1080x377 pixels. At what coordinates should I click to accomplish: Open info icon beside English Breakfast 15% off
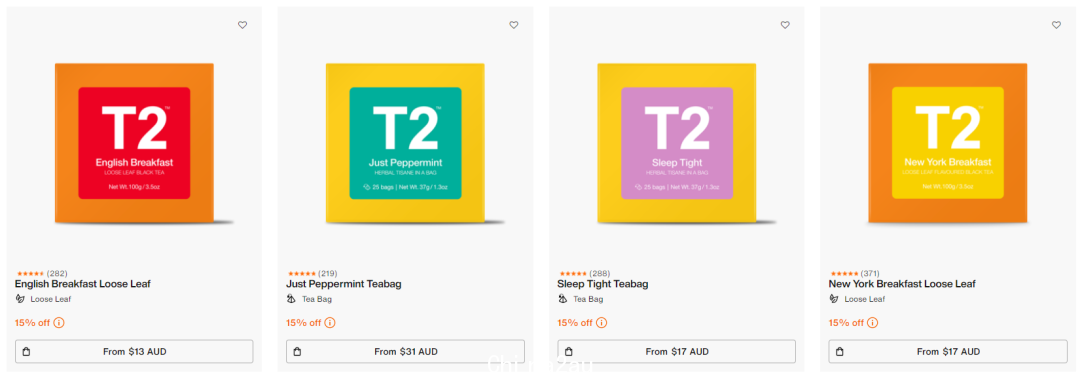point(59,323)
